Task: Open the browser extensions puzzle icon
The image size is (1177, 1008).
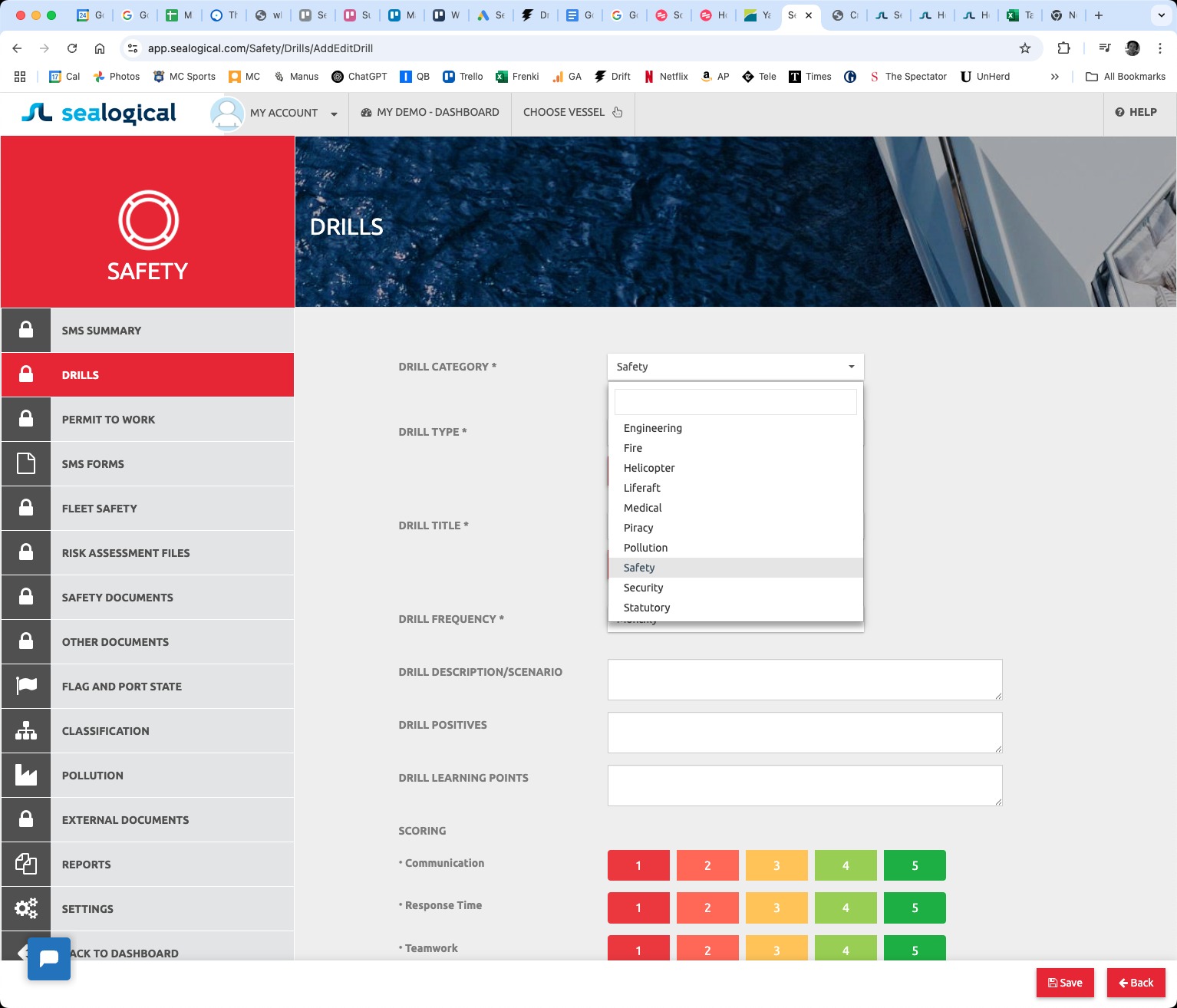Action: click(x=1063, y=48)
